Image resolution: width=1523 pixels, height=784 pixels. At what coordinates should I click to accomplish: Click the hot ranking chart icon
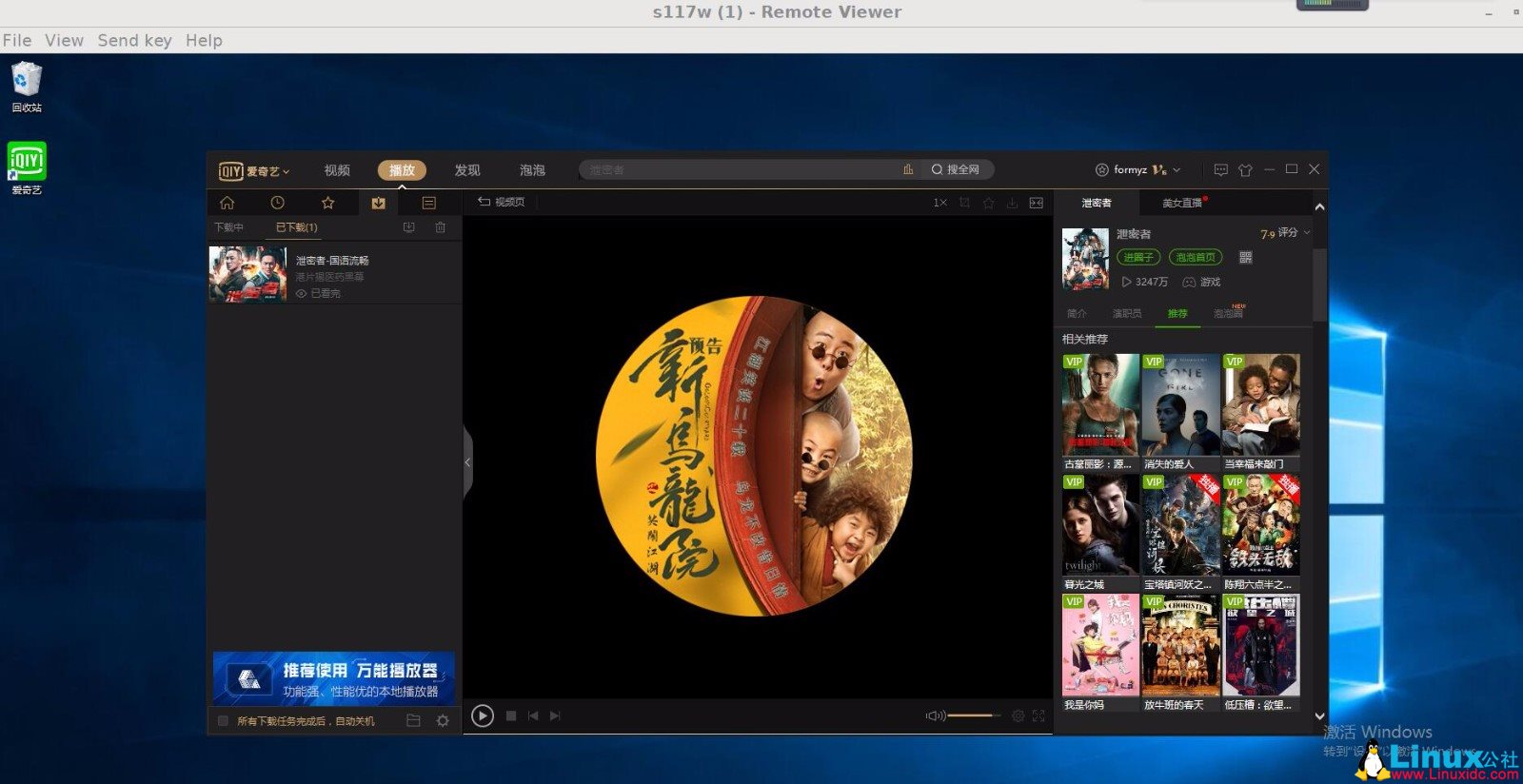pos(908,169)
